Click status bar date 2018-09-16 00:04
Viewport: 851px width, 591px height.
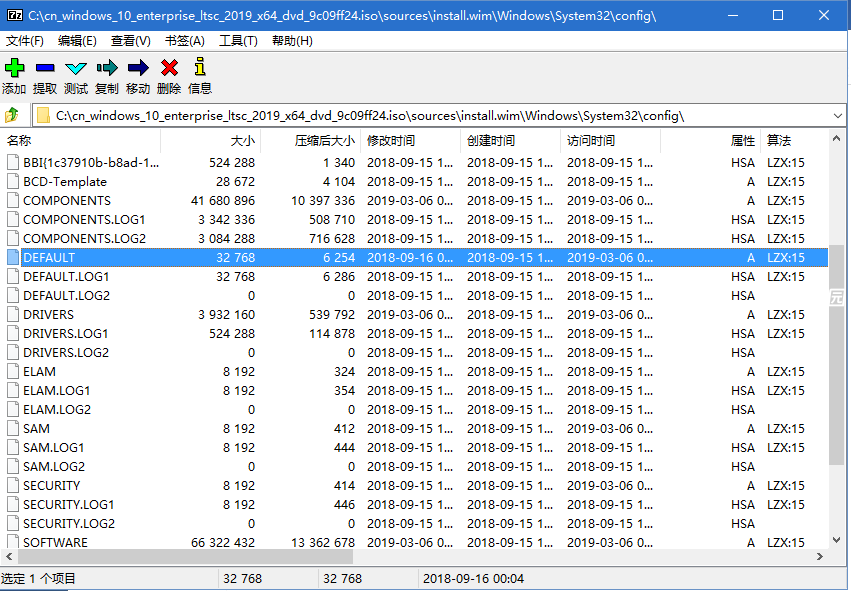coord(473,579)
